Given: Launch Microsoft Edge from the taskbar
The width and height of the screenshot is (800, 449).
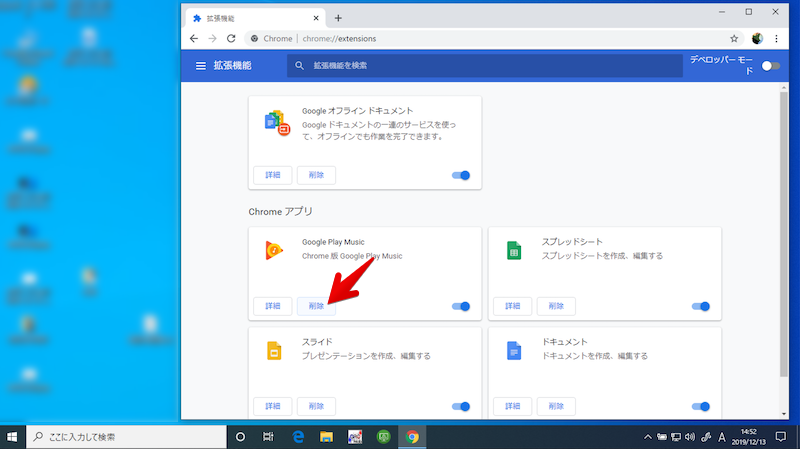Looking at the screenshot, I should (x=297, y=437).
